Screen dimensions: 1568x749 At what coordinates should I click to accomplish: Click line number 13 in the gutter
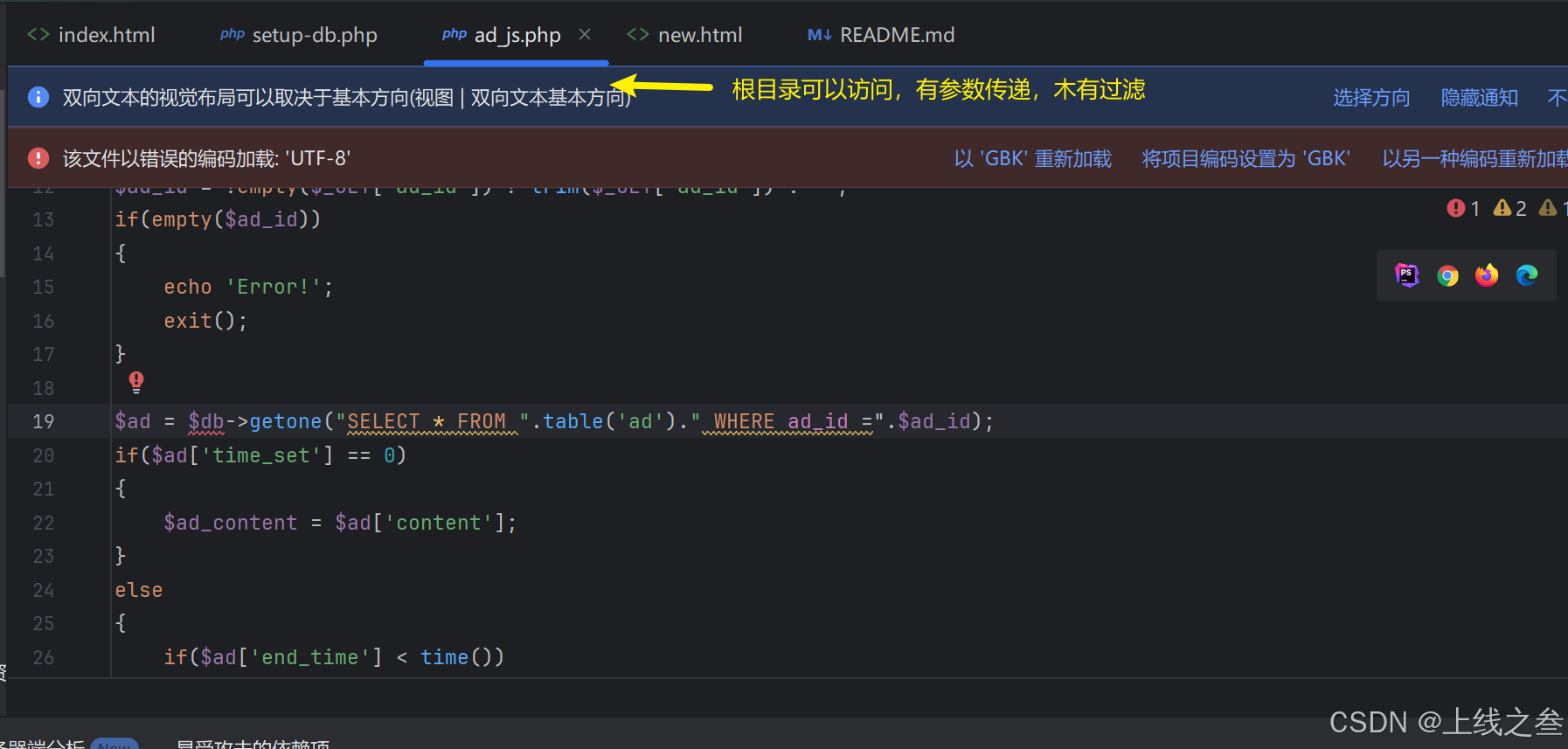tap(43, 220)
